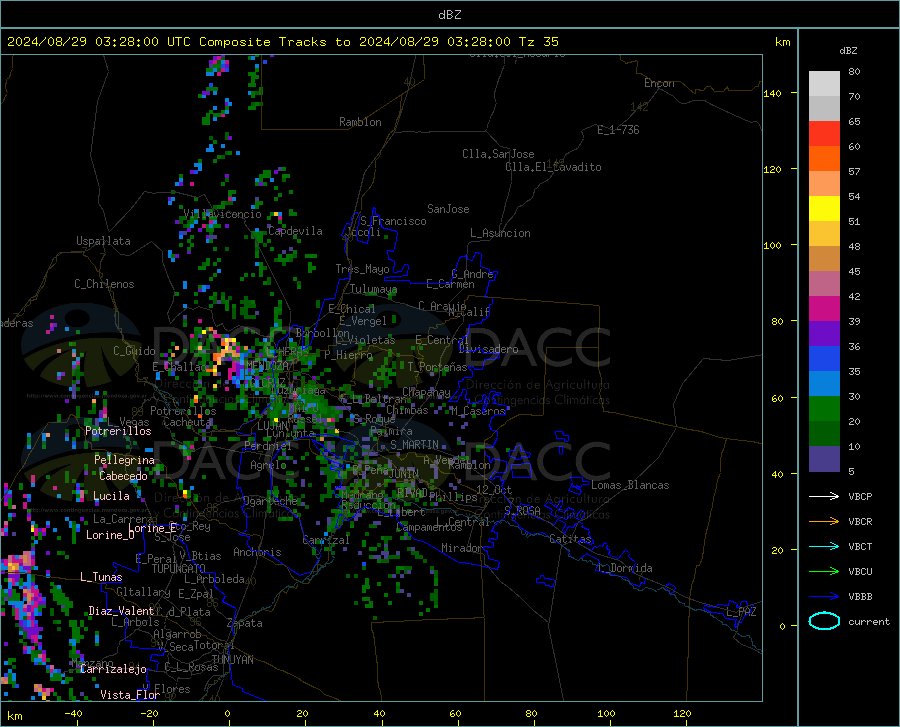900x727 pixels.
Task: Click the 'Diaz_Valent' map label
Action: [x=121, y=611]
